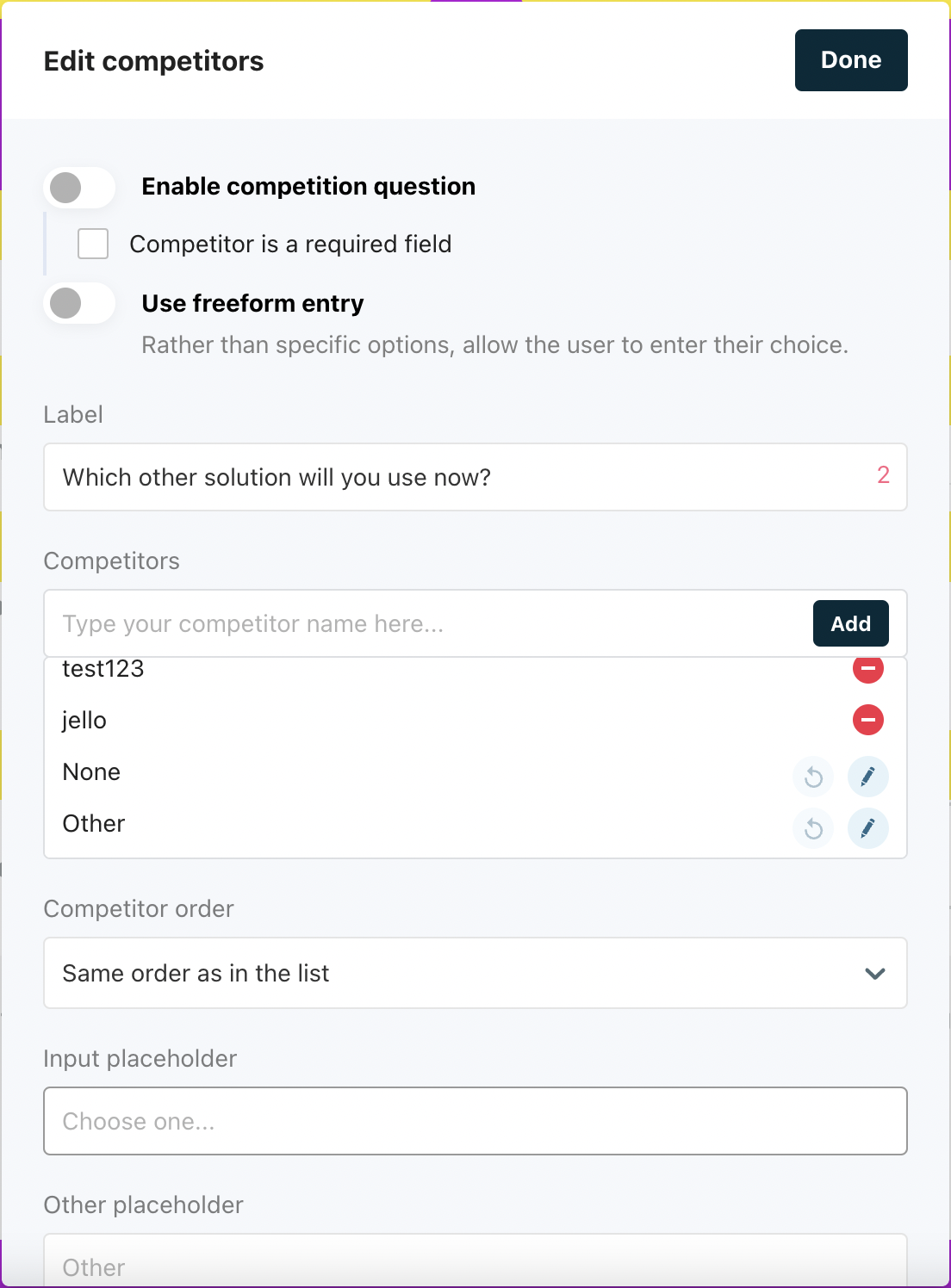This screenshot has height=1288, width=951.
Task: Reset the None option to default
Action: coord(813,777)
